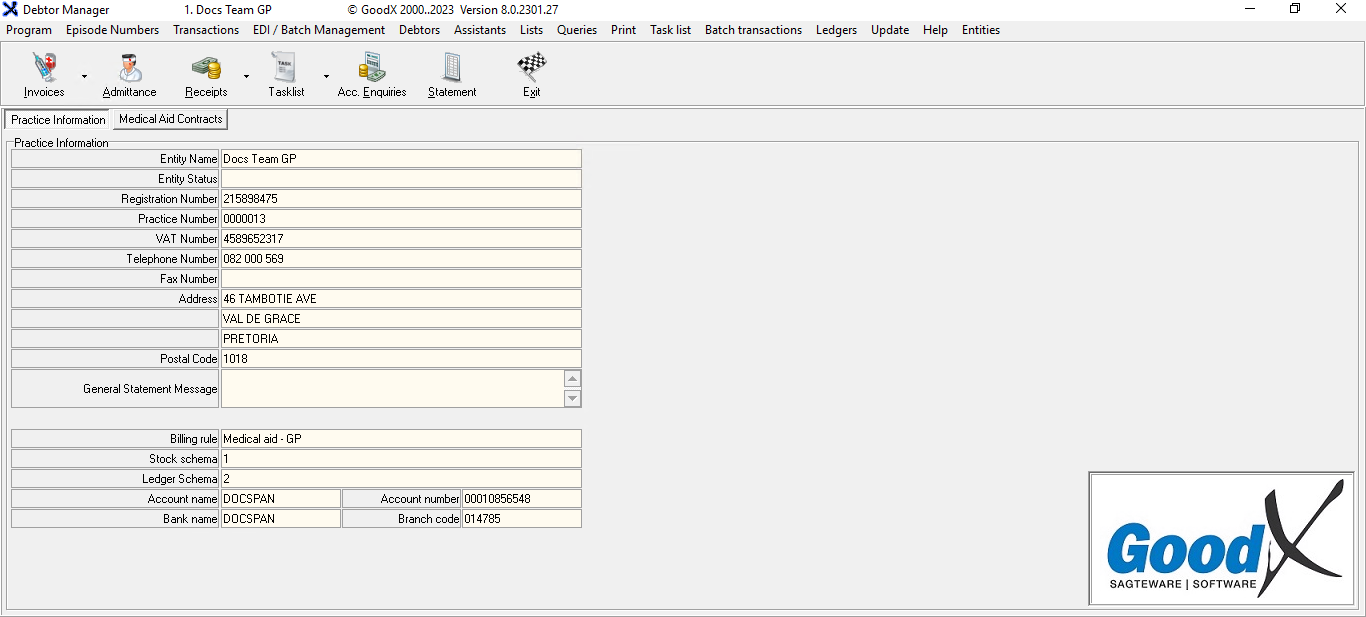Screen dimensions: 1366x617
Task: Switch to the Medical Aid Contracts tab
Action: [x=170, y=119]
